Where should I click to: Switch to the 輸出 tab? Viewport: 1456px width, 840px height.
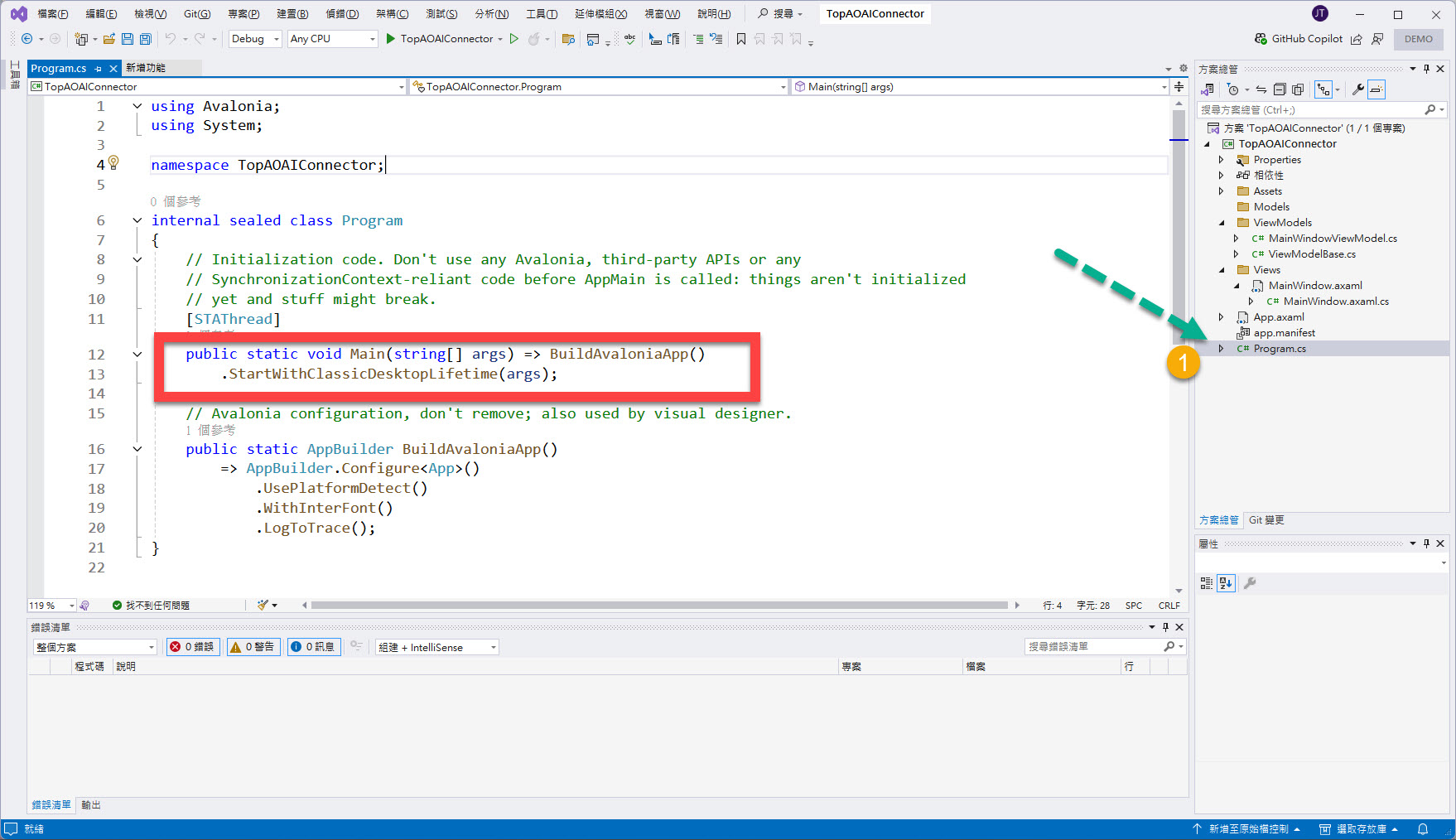[91, 805]
